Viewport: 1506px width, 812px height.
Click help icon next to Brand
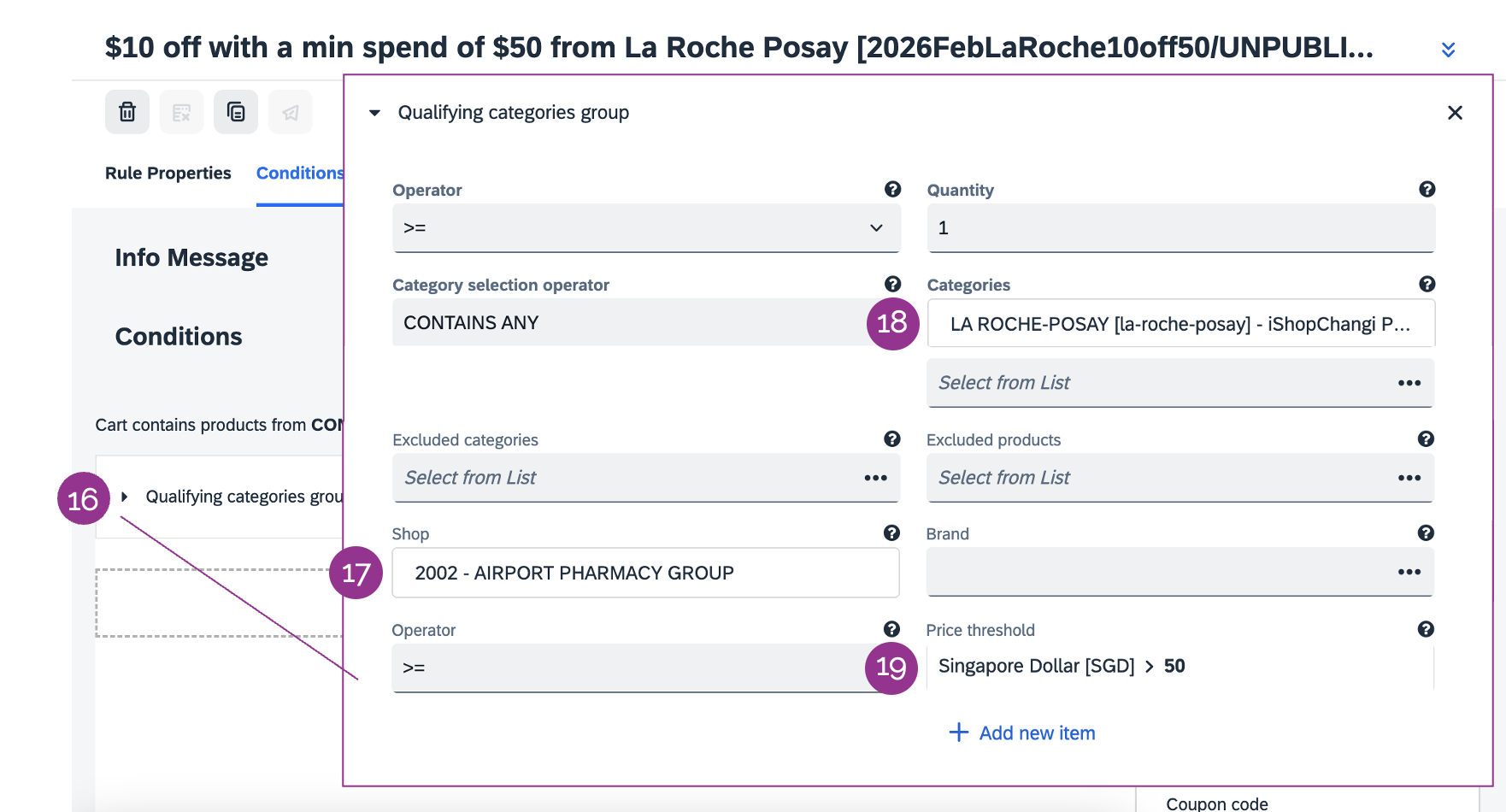1426,533
